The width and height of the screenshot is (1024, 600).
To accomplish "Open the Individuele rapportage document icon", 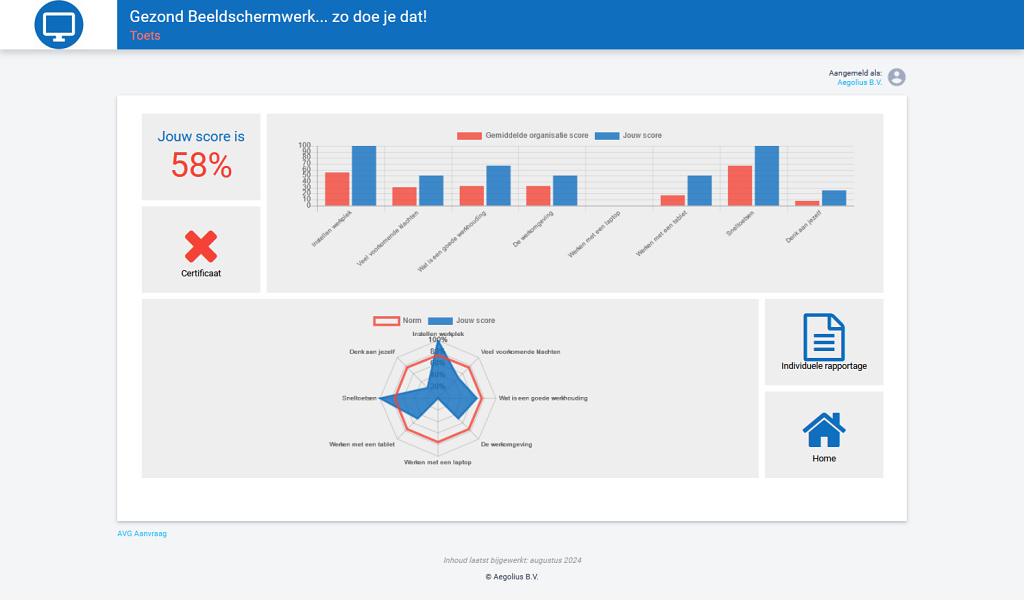I will pyautogui.click(x=824, y=337).
